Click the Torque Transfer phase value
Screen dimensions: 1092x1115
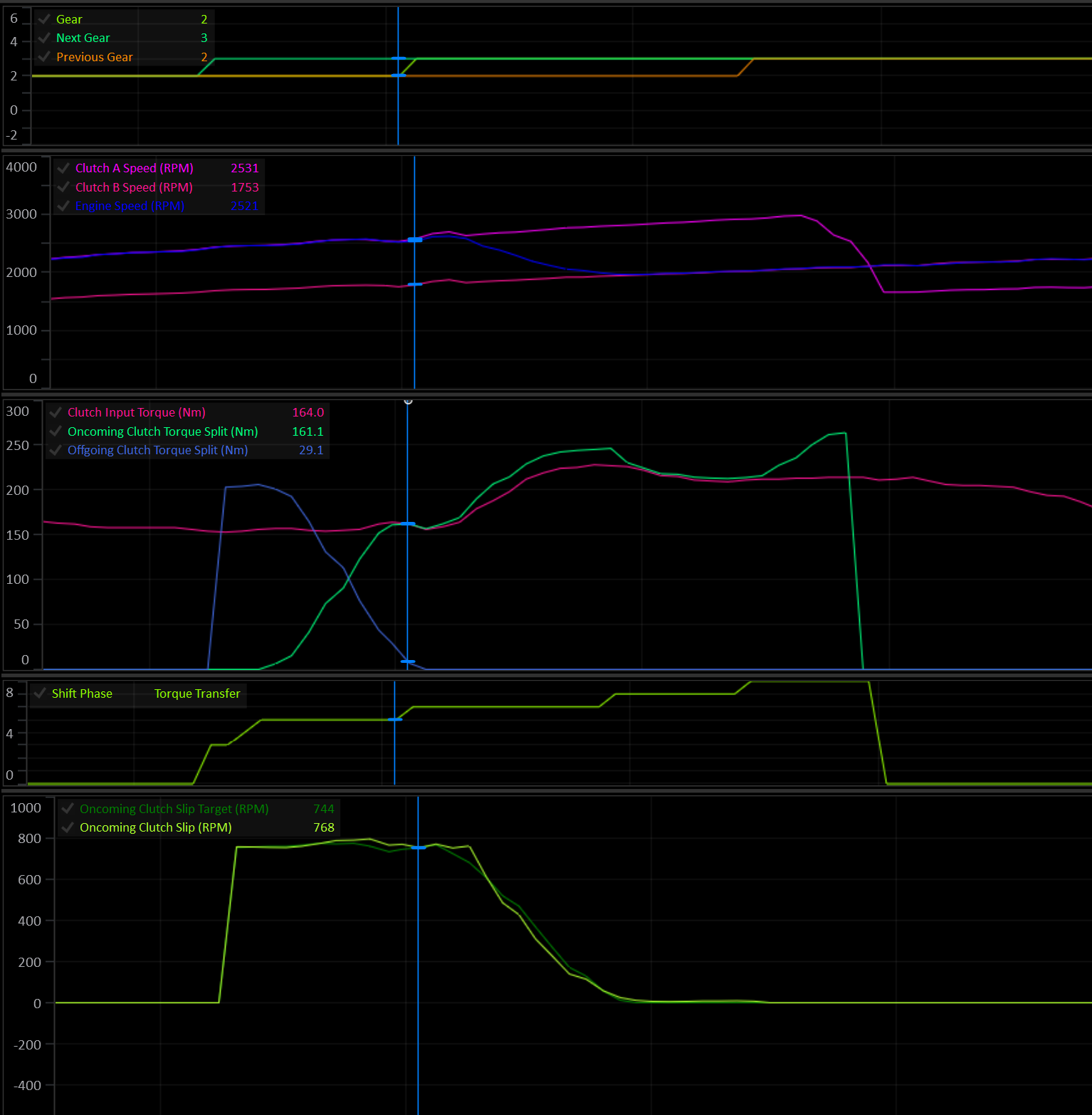coord(197,693)
